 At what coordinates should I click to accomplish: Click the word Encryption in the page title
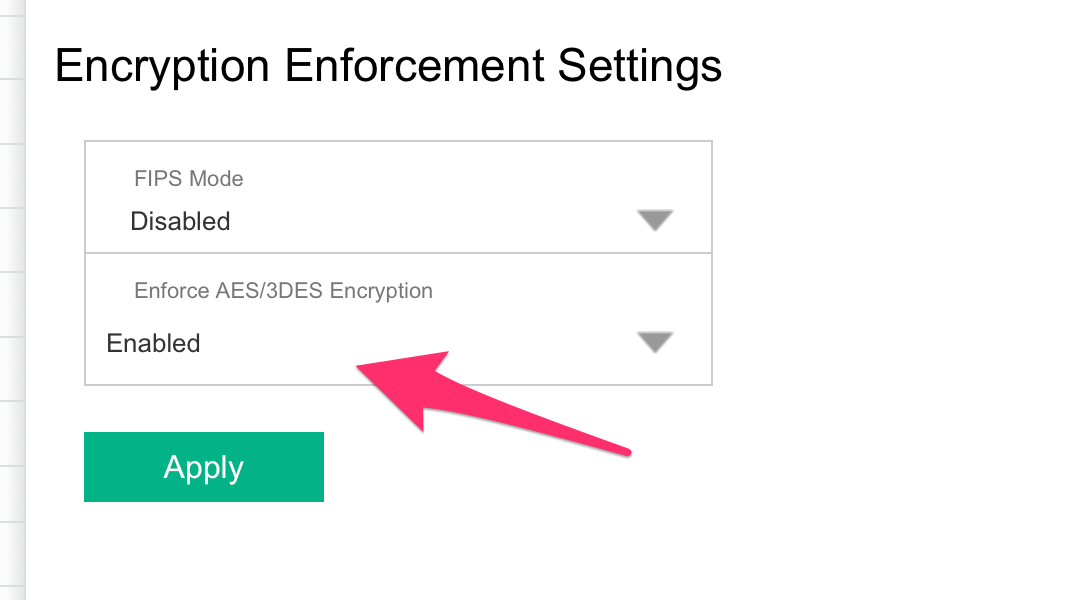162,68
